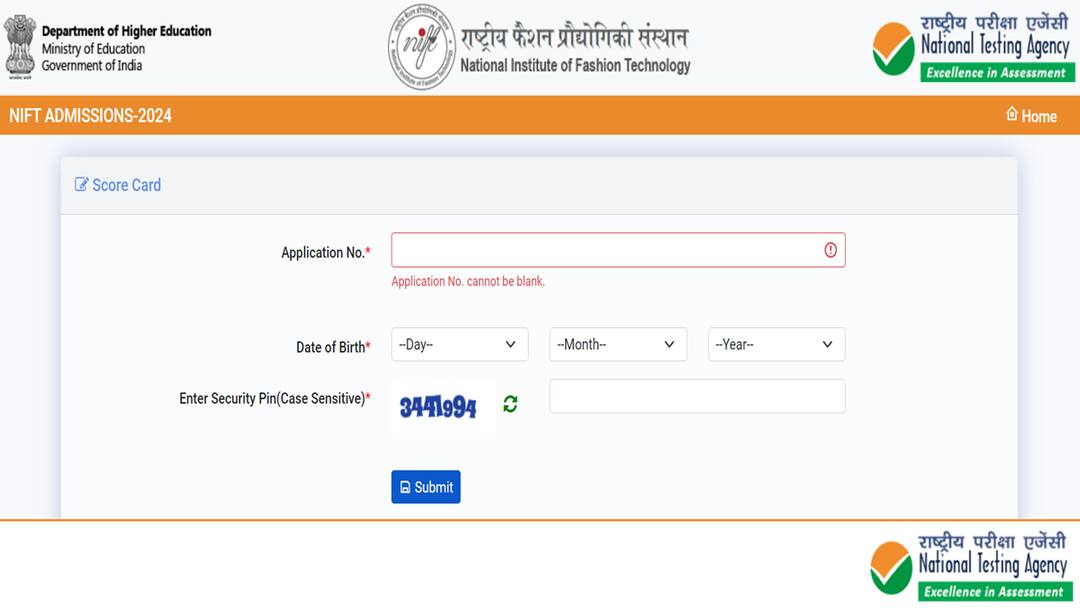The width and height of the screenshot is (1080, 608).
Task: Click the home icon in the orange bar
Action: [1012, 114]
